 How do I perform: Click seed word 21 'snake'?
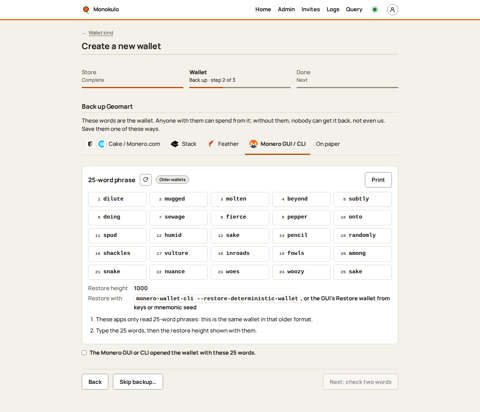[x=117, y=272]
